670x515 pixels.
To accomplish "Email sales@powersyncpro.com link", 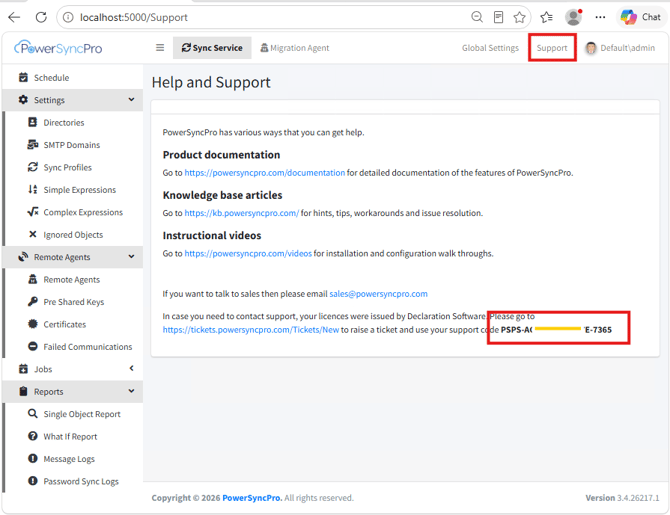I will (378, 294).
